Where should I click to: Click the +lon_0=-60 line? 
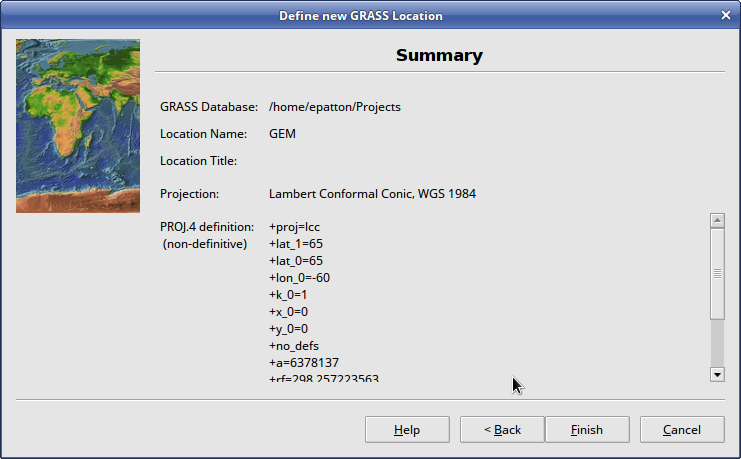coord(299,278)
